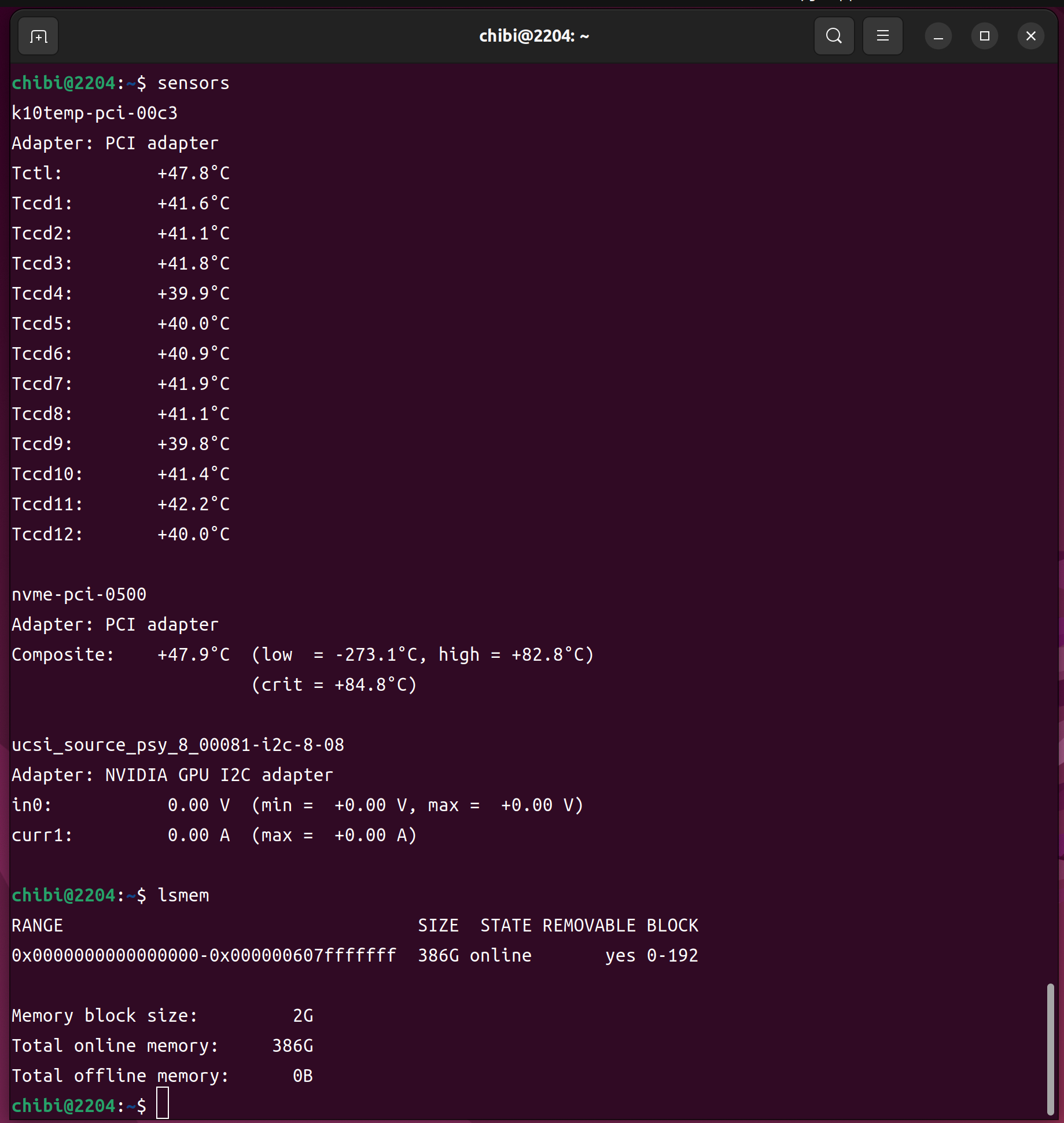Click the Tctl temperature value +47.8°C
Image resolution: width=1064 pixels, height=1123 pixels.
click(x=193, y=174)
